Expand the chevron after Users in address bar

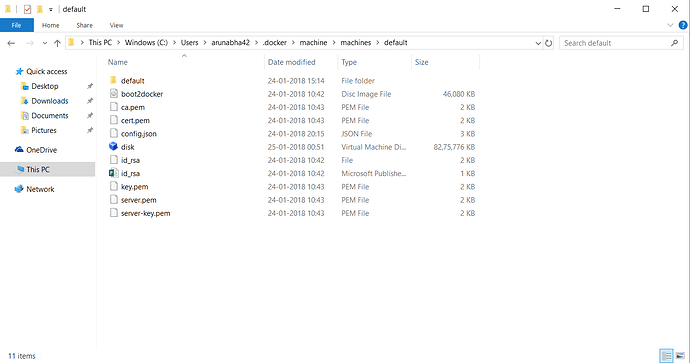click(x=205, y=43)
